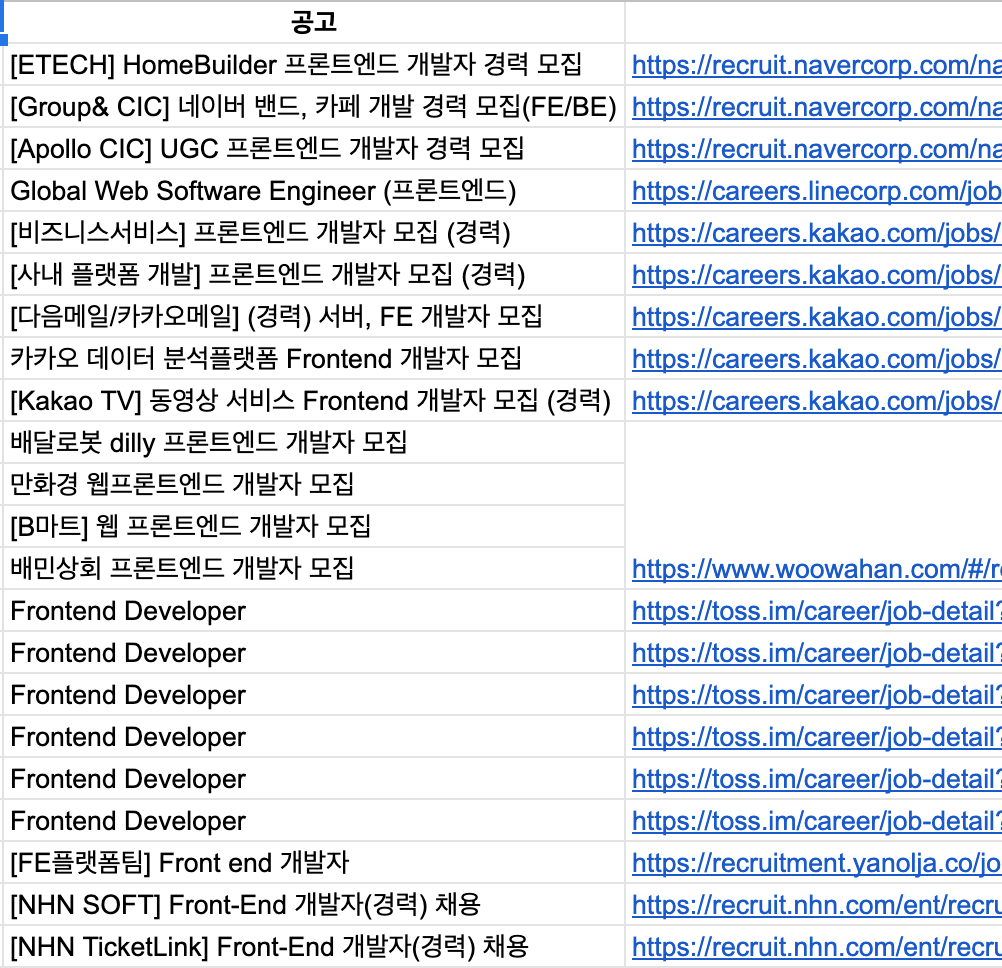Select the 만화경 웹프론트엔드 posting cell
The width and height of the screenshot is (1002, 968).
tap(314, 484)
